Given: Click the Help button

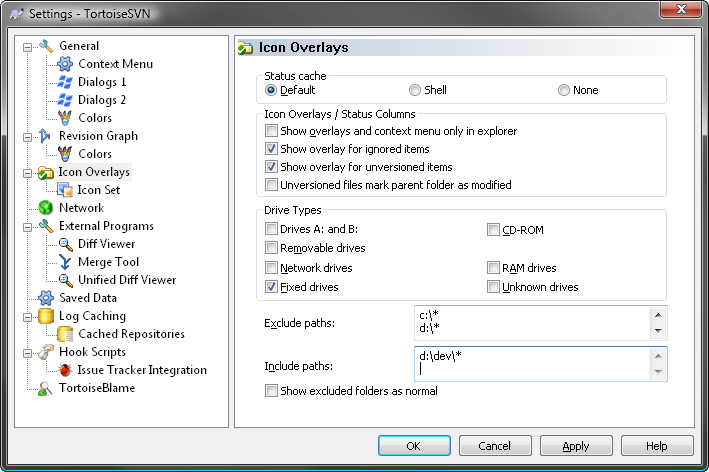Looking at the screenshot, I should (657, 446).
